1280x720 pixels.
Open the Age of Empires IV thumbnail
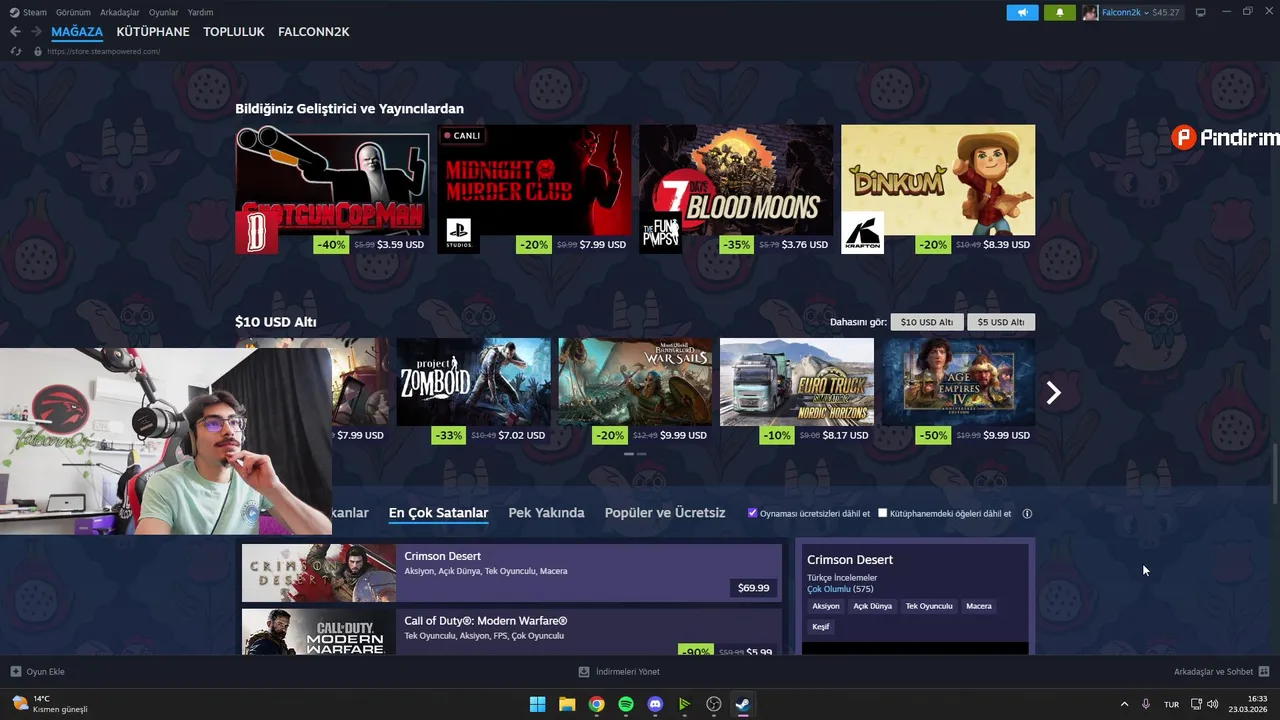pos(958,382)
